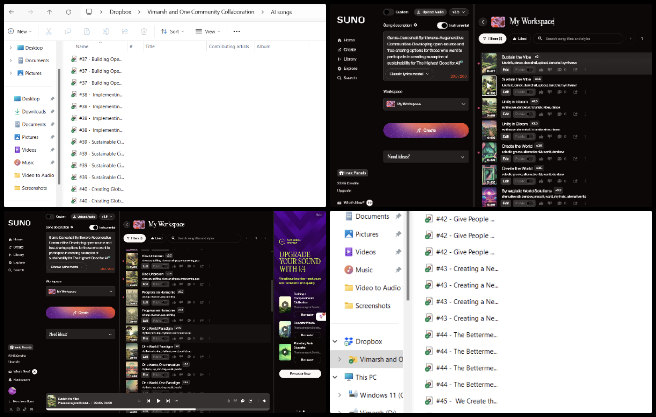This screenshot has width=656, height=417.
Task: Click the Delete trash icon in the Explorer toolbar
Action: [x=144, y=31]
